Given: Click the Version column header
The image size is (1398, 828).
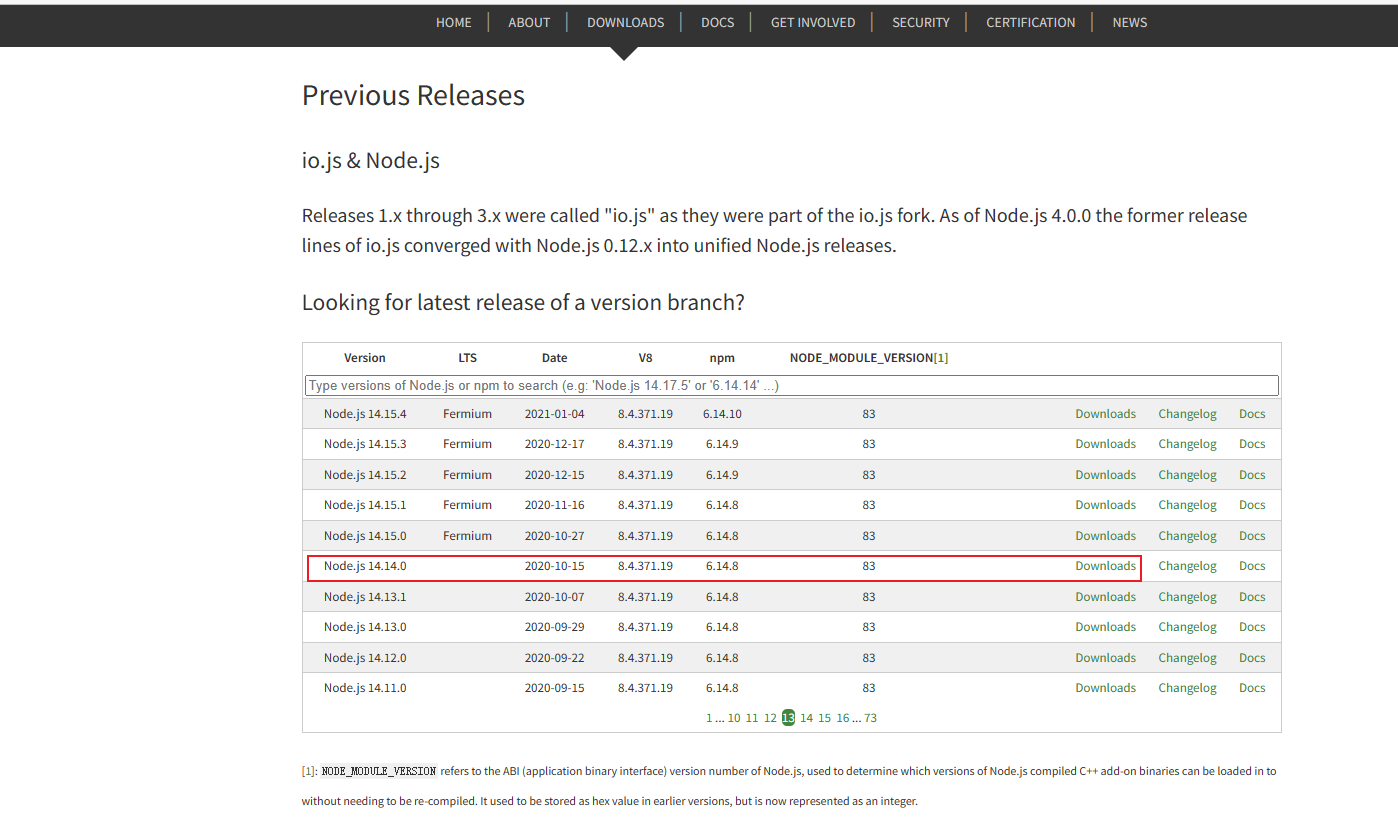Looking at the screenshot, I should pyautogui.click(x=365, y=358).
